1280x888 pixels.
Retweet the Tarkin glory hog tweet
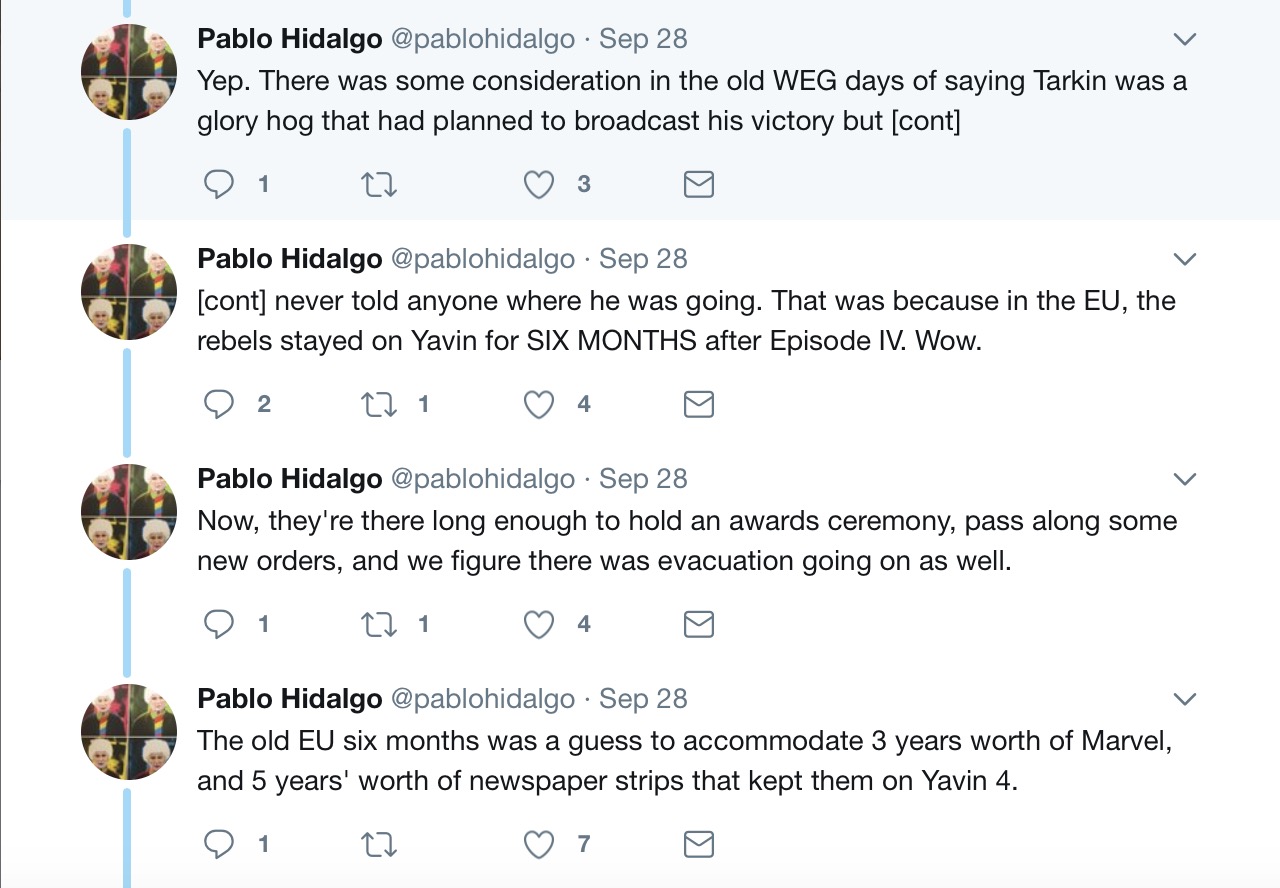(379, 184)
